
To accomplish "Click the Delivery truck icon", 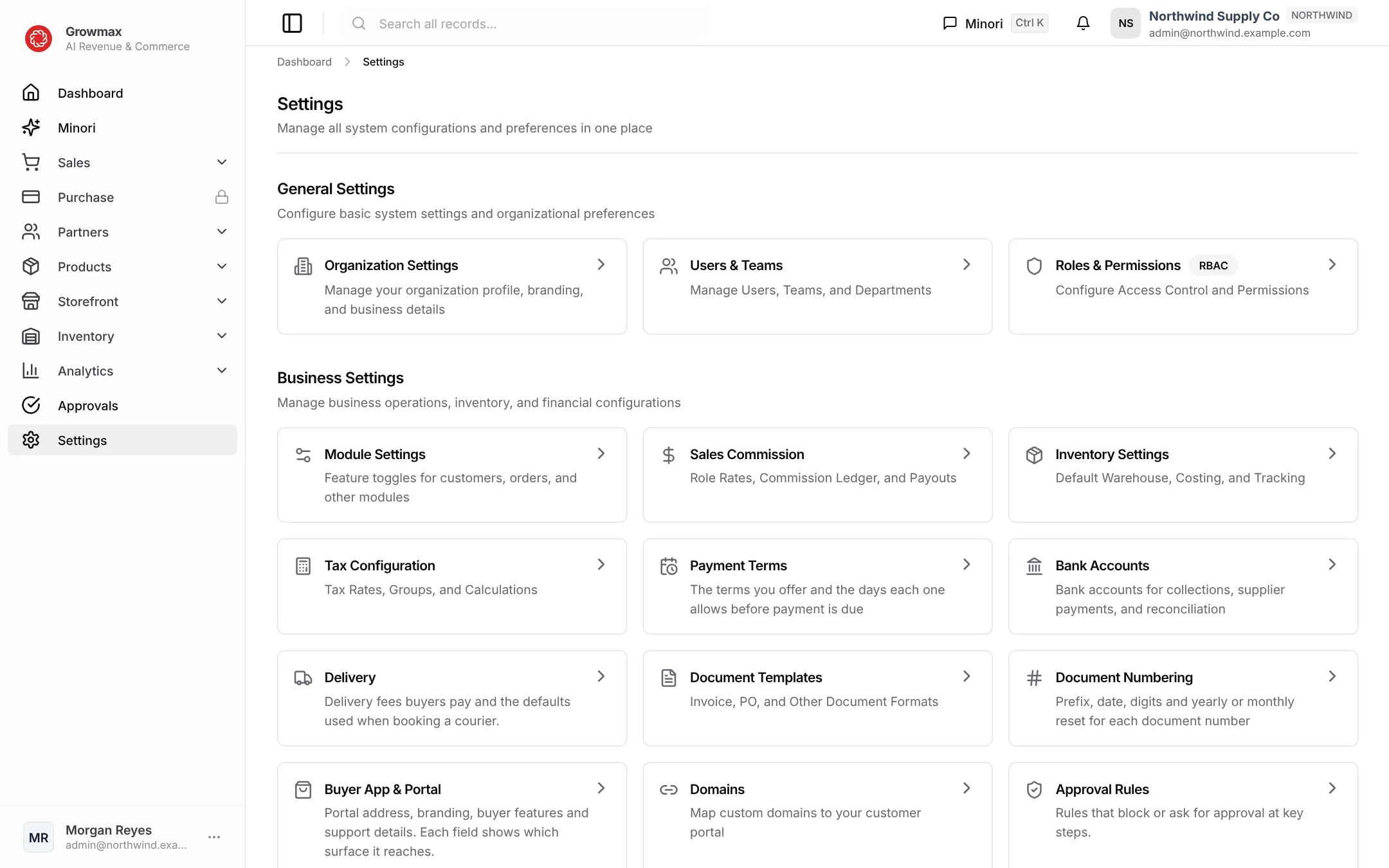I will pyautogui.click(x=303, y=678).
